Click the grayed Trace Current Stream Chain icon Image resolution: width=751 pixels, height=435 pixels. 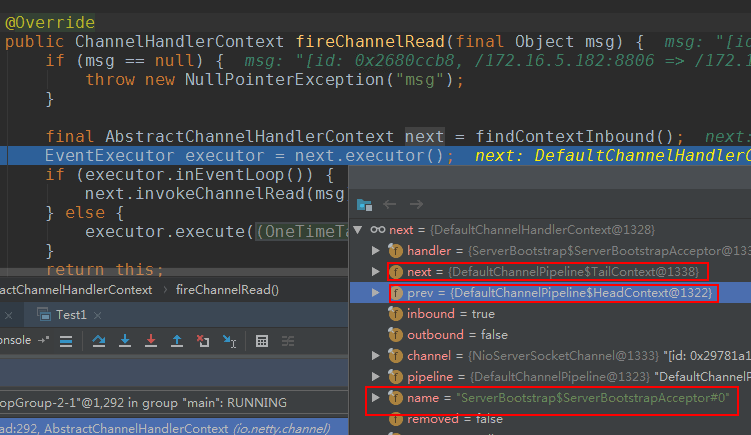(288, 341)
